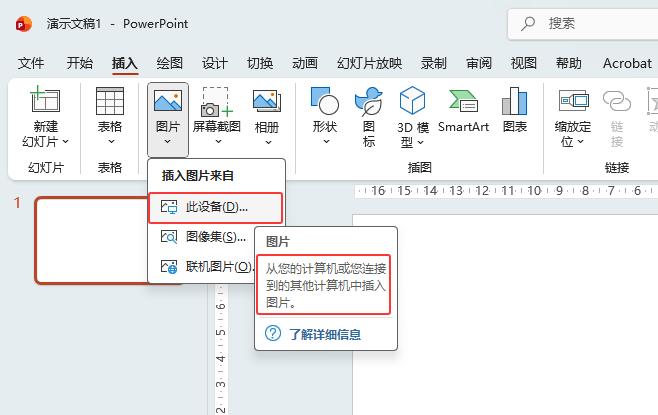
Task: Open the Design (设计) tab
Action: coord(214,63)
